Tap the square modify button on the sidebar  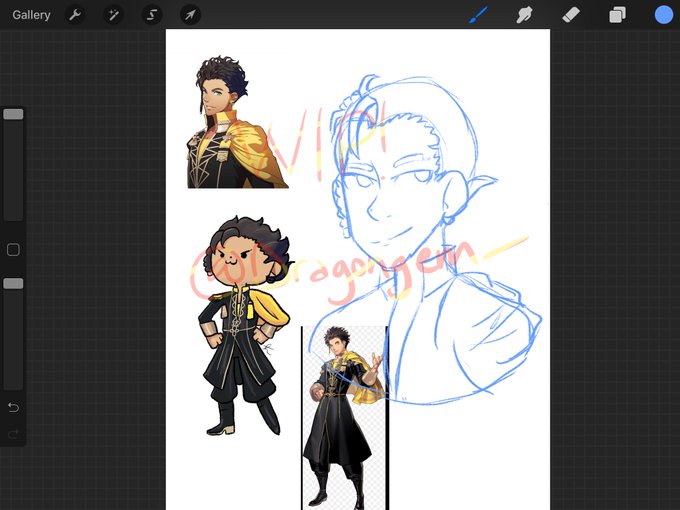coord(13,250)
